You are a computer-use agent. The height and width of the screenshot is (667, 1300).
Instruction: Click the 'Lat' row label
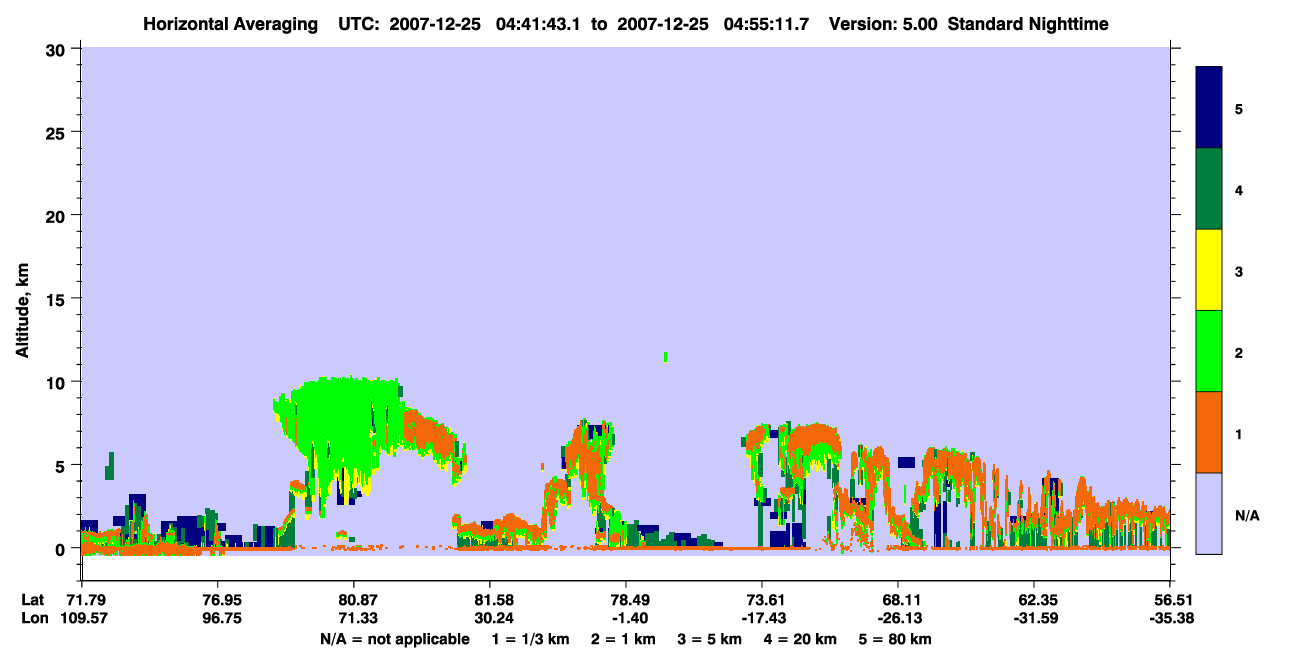32,599
